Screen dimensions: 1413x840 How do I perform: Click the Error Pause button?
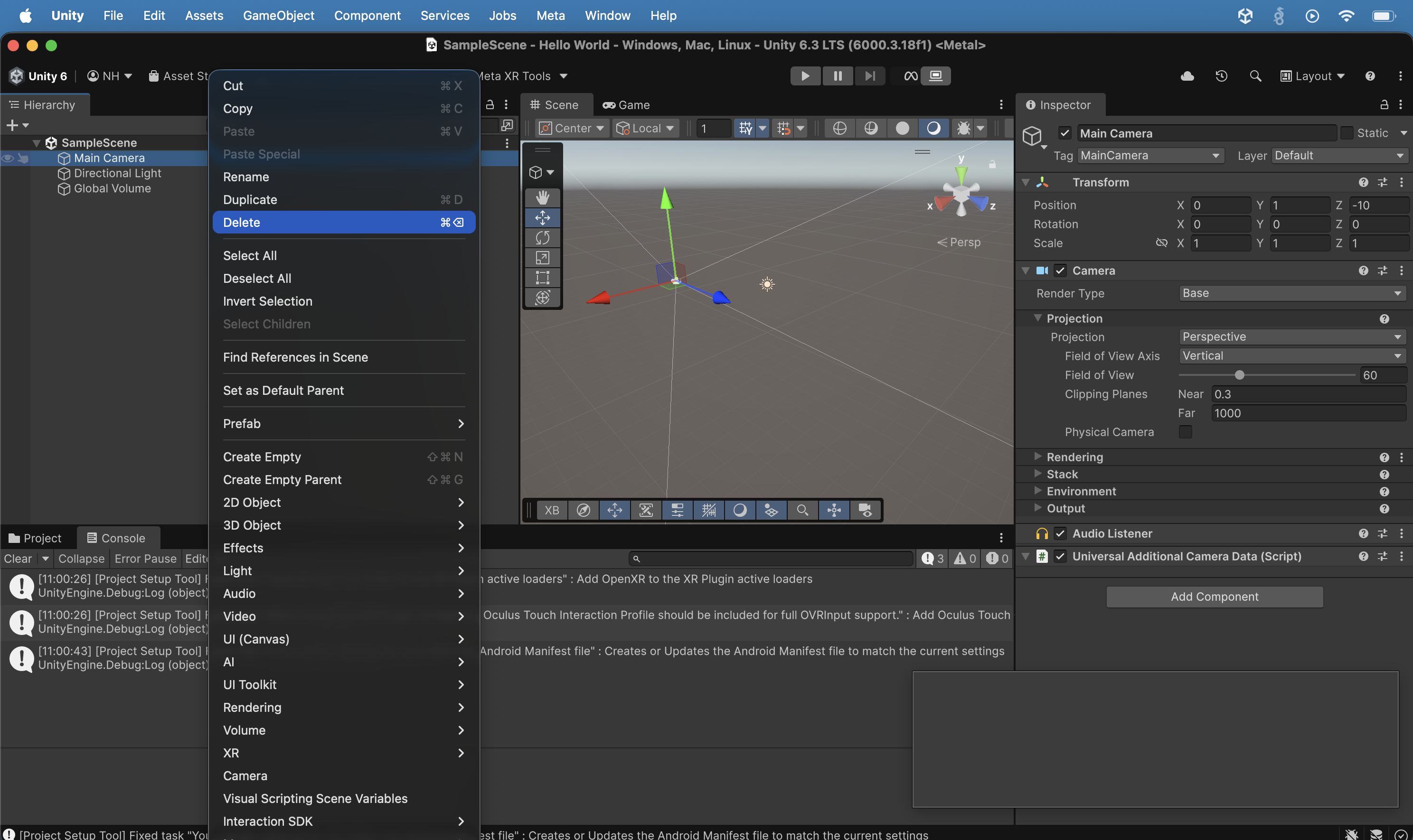pos(146,559)
